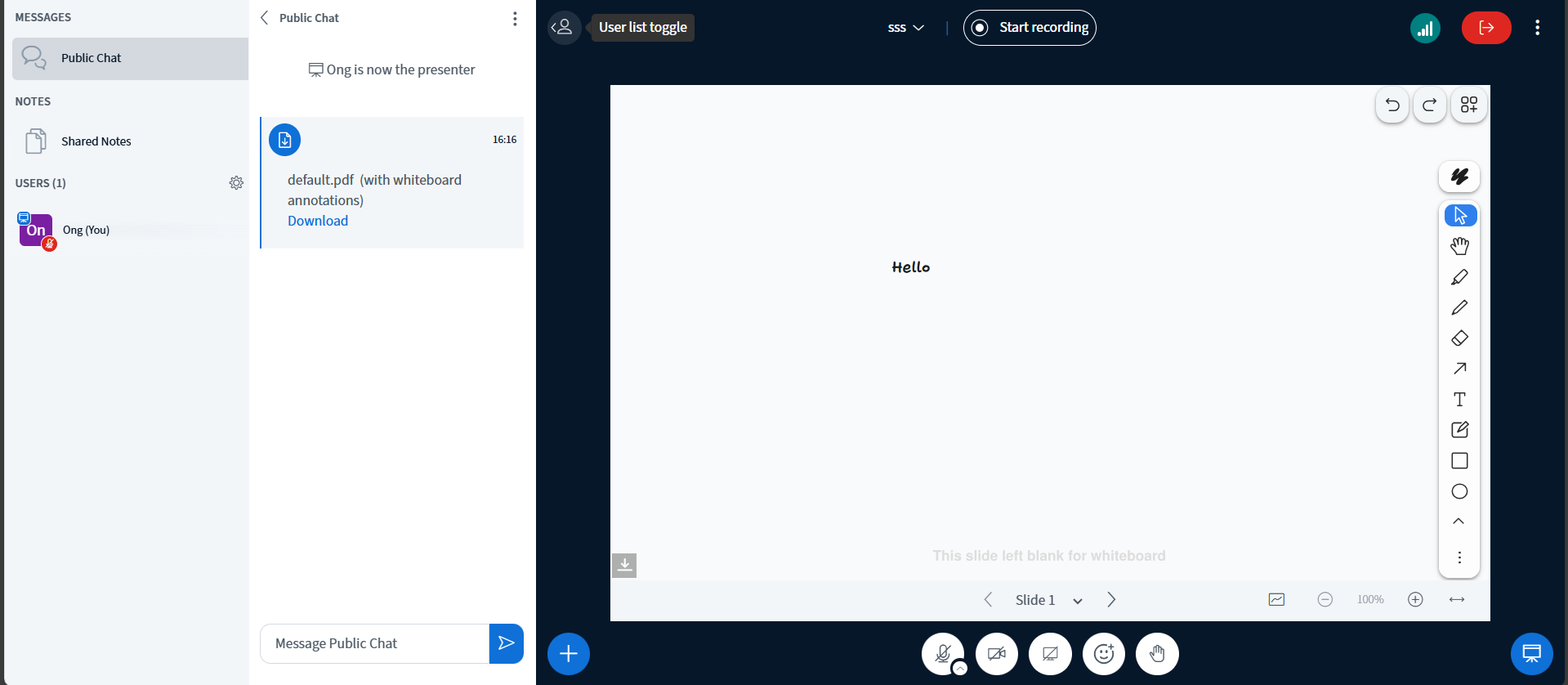The height and width of the screenshot is (685, 1568).
Task: Click the Download link for default.pdf
Action: 318,221
